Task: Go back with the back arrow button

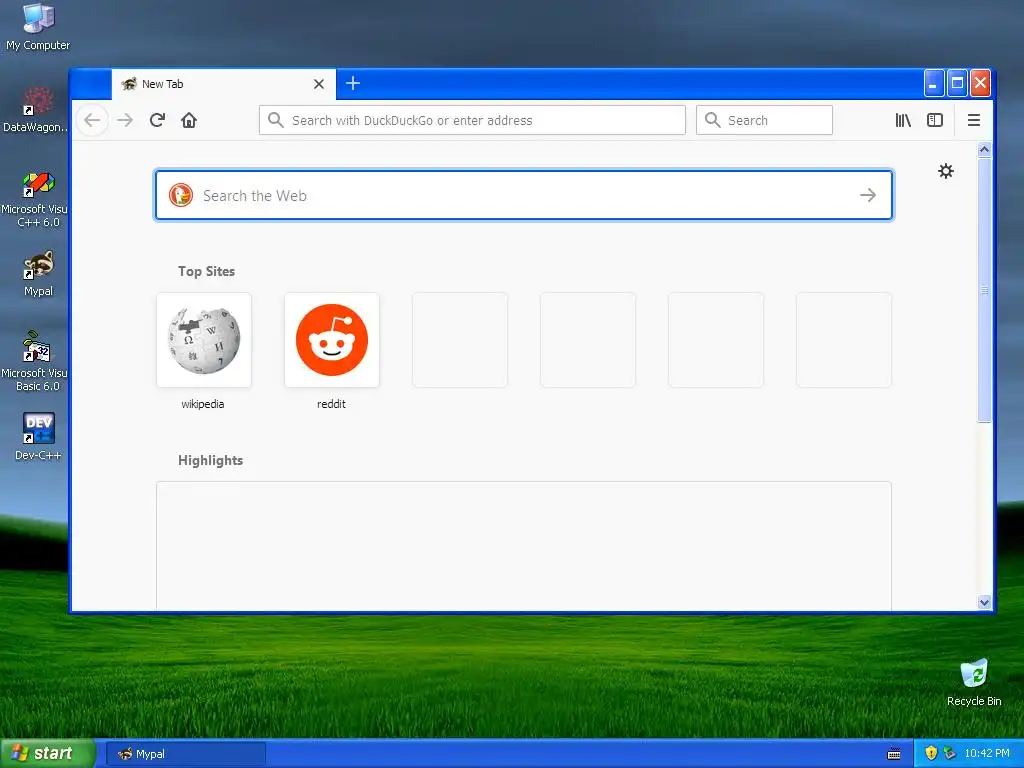Action: [x=92, y=120]
